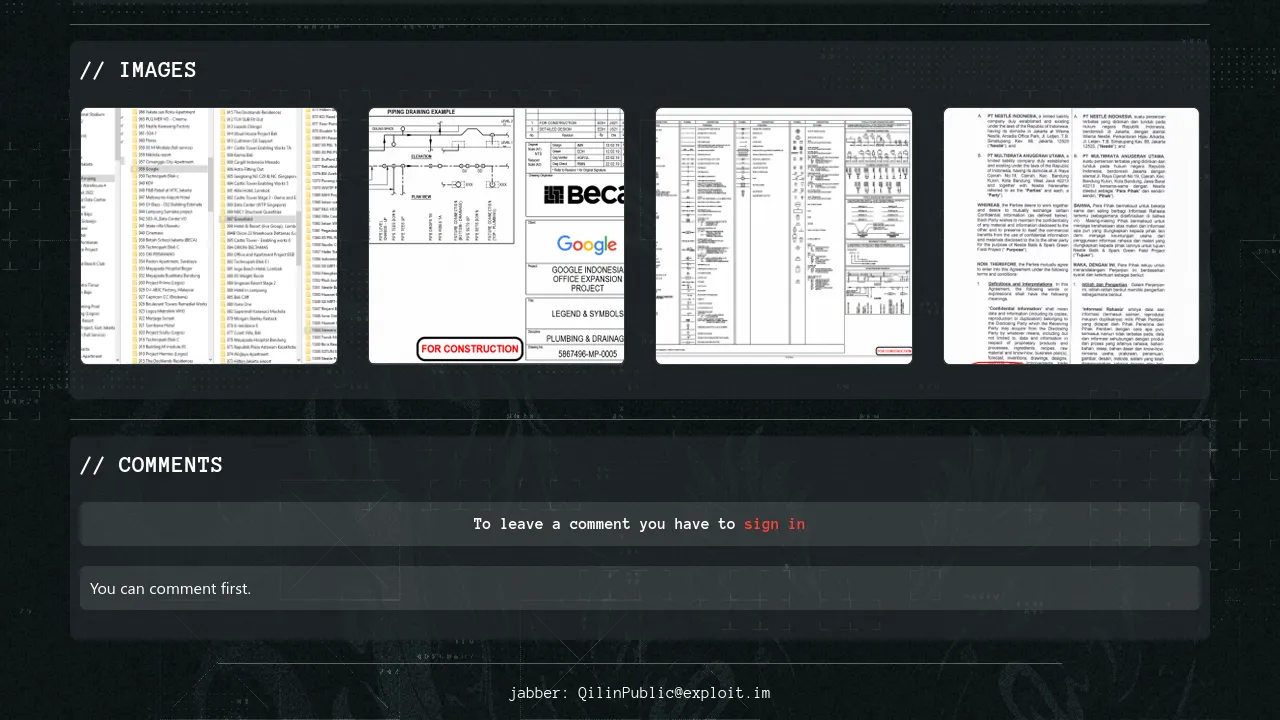Open the third legend table thumbnail
Screen dimensions: 1280x720
point(783,236)
